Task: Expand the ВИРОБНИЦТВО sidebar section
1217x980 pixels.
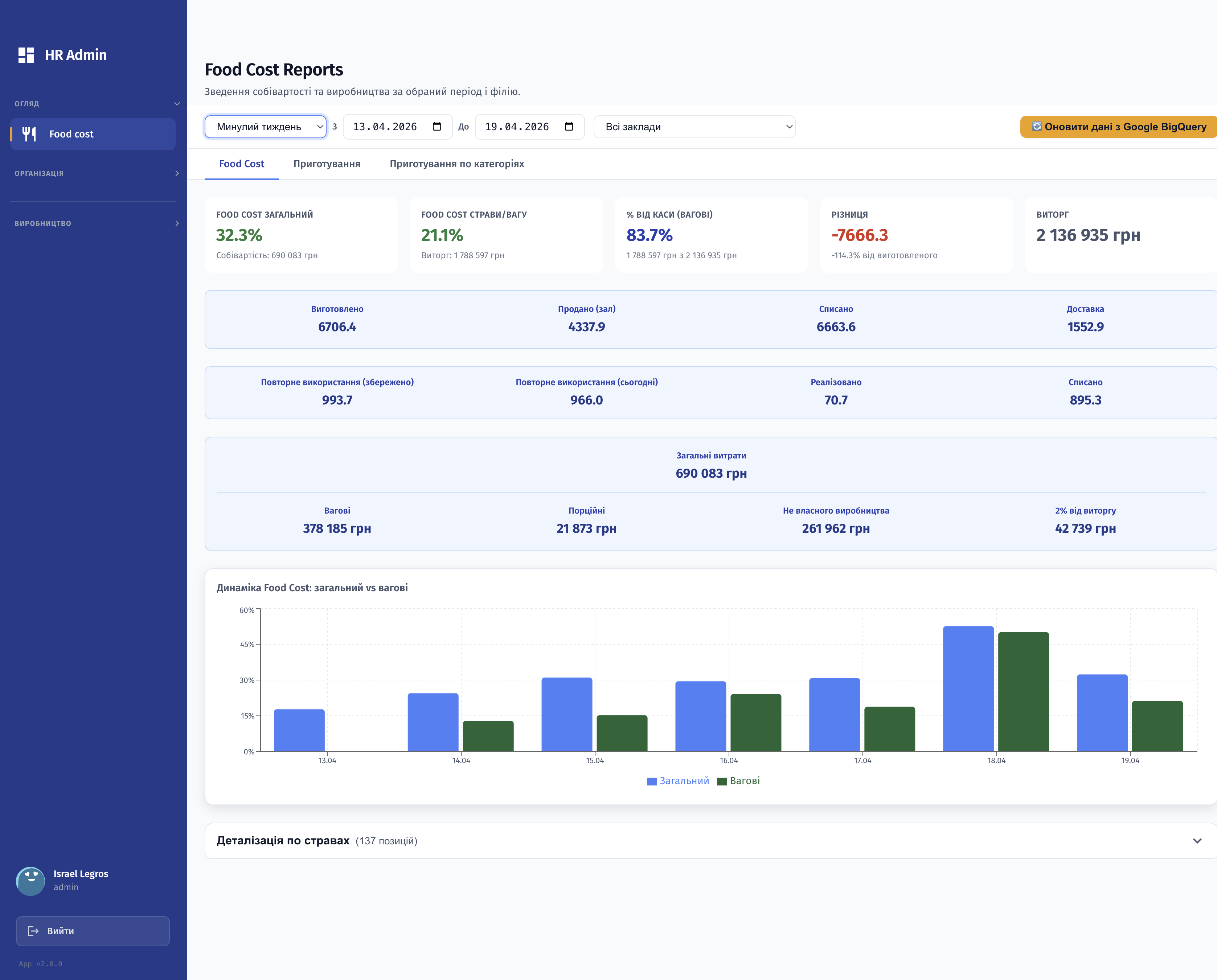Action: 177,223
